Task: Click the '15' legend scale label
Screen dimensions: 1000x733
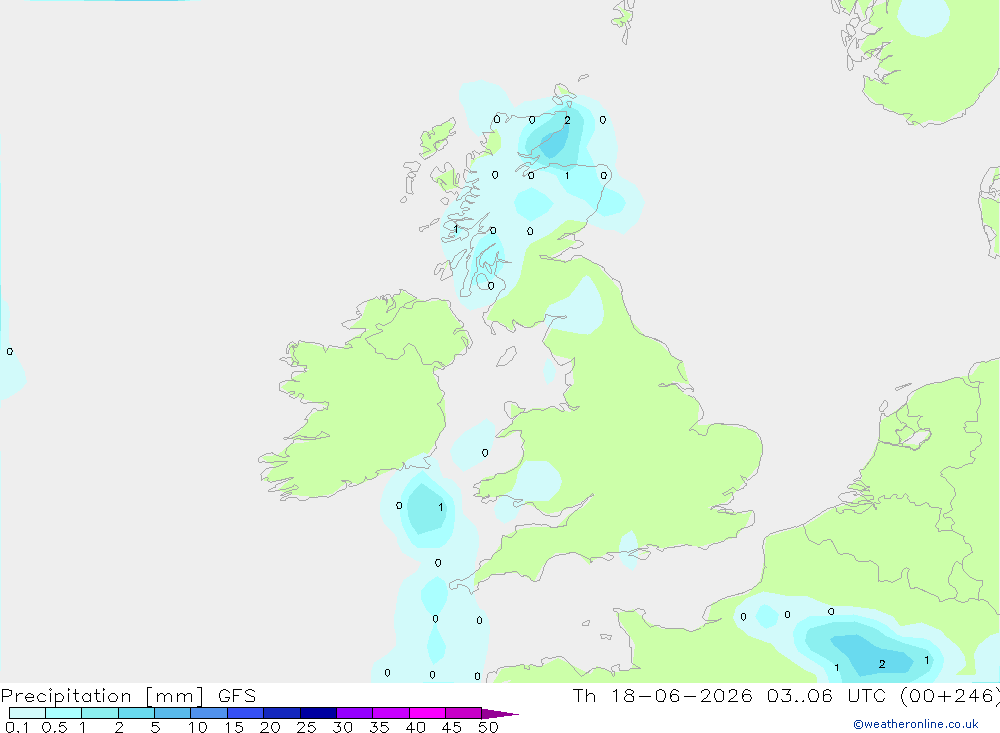Action: pyautogui.click(x=234, y=727)
